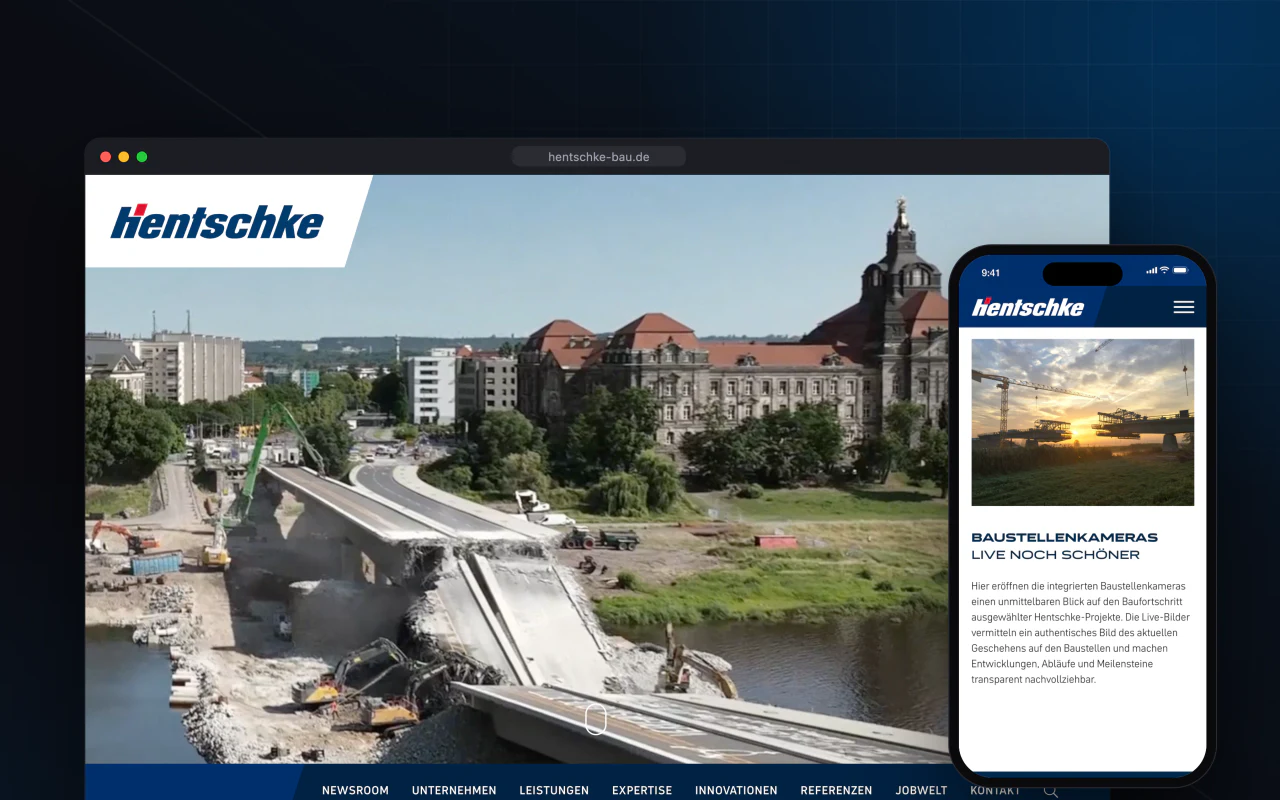
Task: Tap the 'LIVE NOCH SCHÖNER' subheading on the phone
Action: point(1055,555)
